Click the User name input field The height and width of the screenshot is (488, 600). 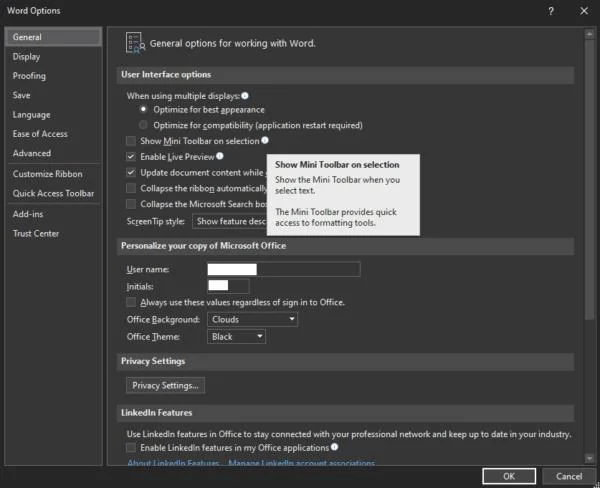pos(284,269)
